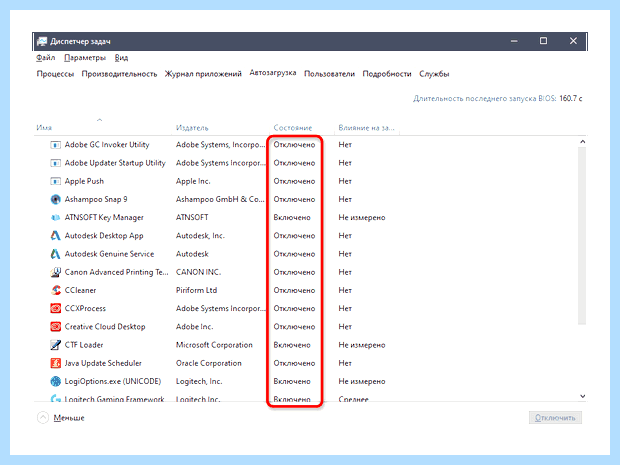Select the CTF Loader name text

84,345
